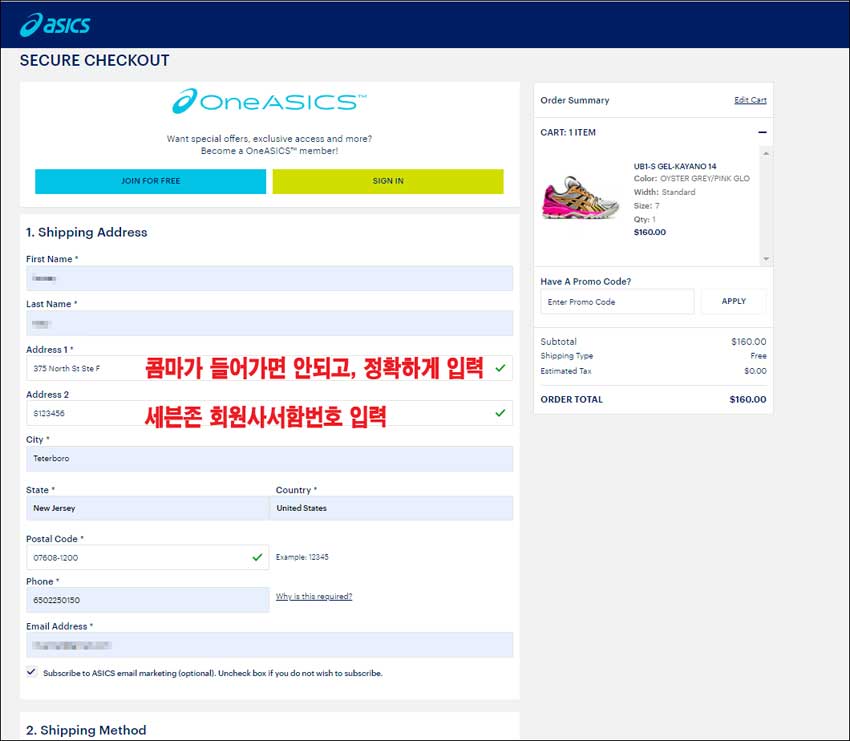Click the Postal Code input field
The image size is (850, 741).
(147, 557)
